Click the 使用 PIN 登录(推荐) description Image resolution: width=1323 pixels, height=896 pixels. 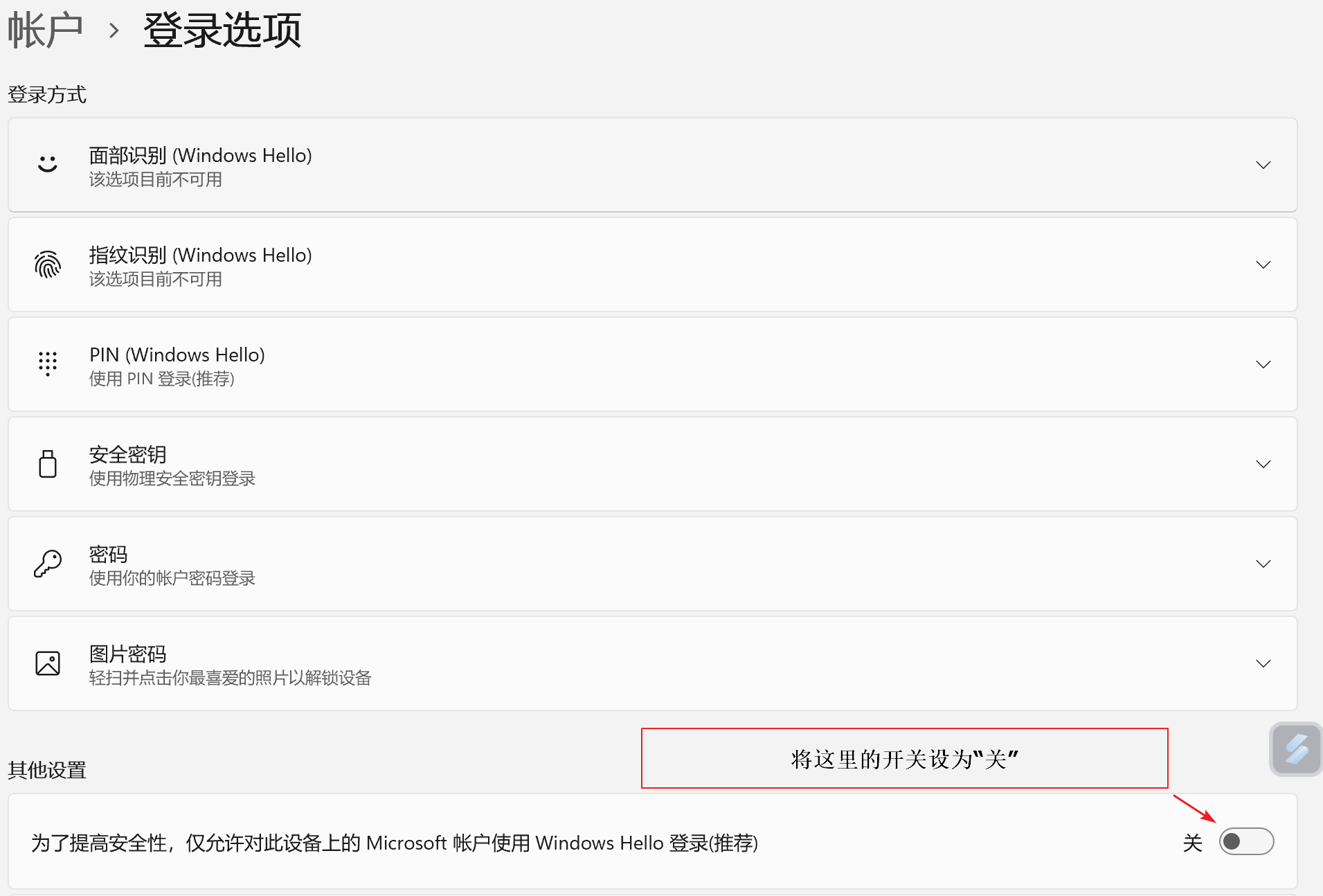click(162, 379)
